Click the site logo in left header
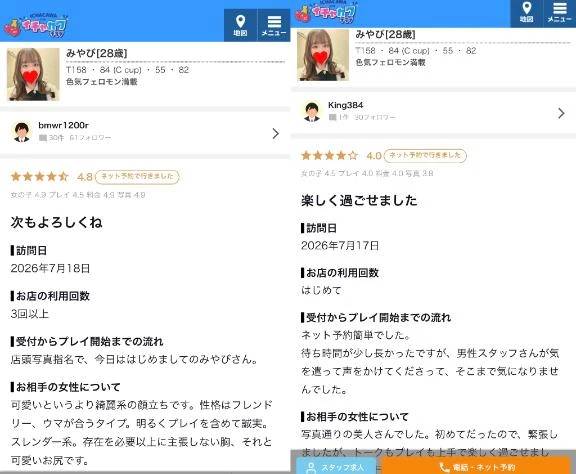 pos(36,25)
